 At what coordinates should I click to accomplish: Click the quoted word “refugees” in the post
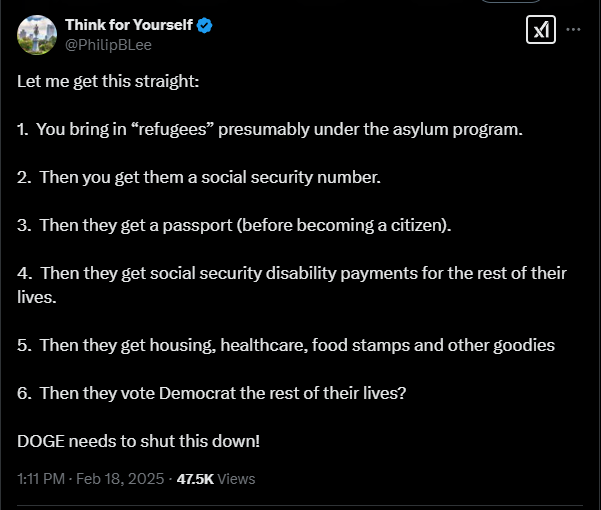point(172,130)
